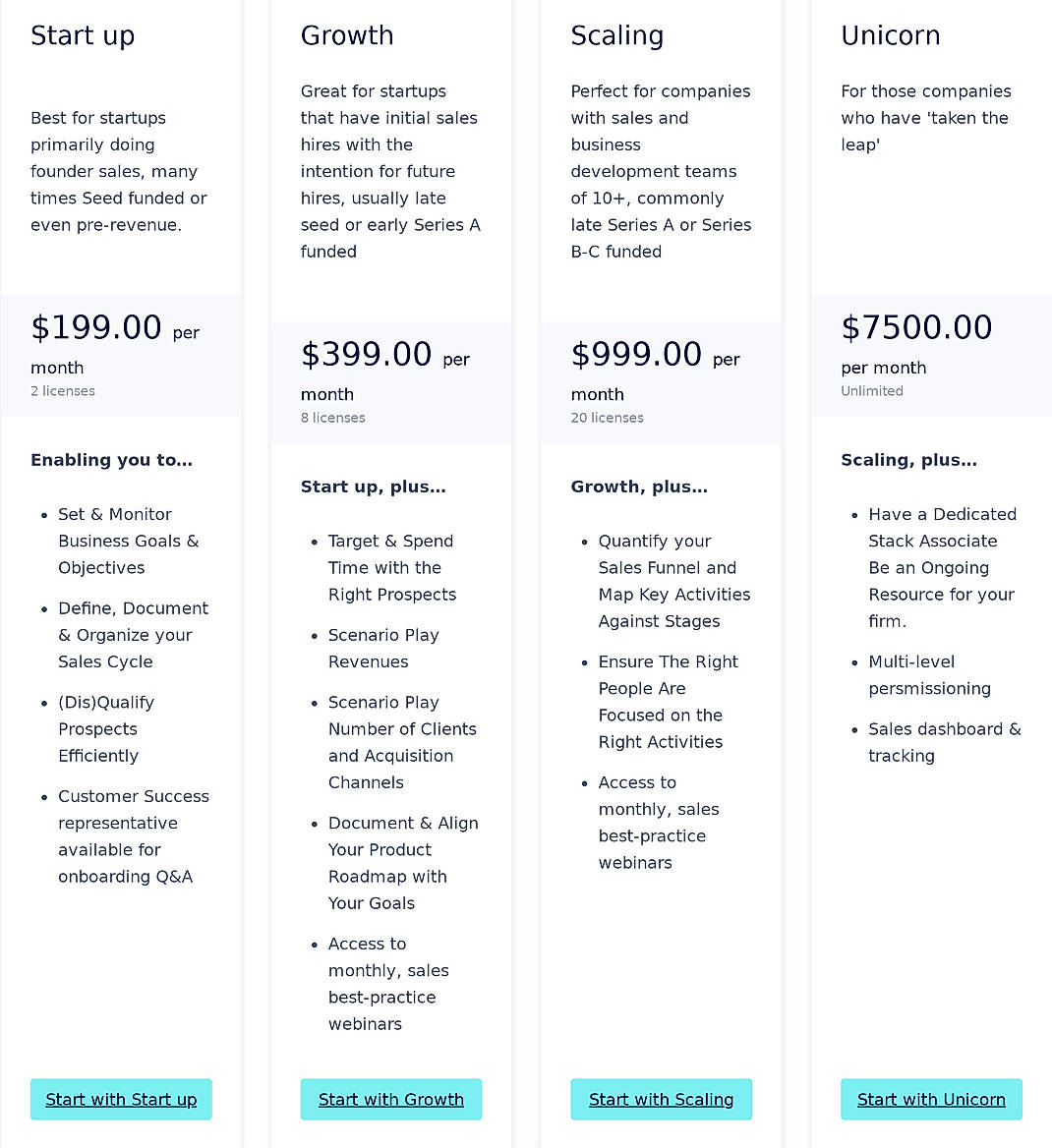Select the Scaling plan heading
Screen dimensions: 1052x1148
point(617,35)
